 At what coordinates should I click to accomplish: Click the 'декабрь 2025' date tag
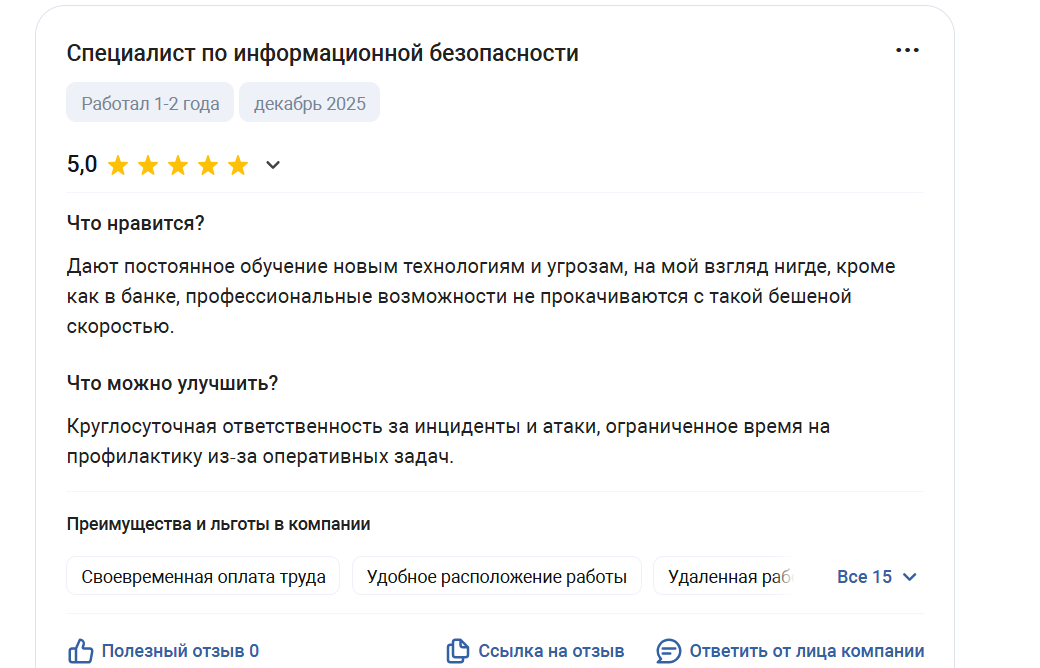click(309, 103)
